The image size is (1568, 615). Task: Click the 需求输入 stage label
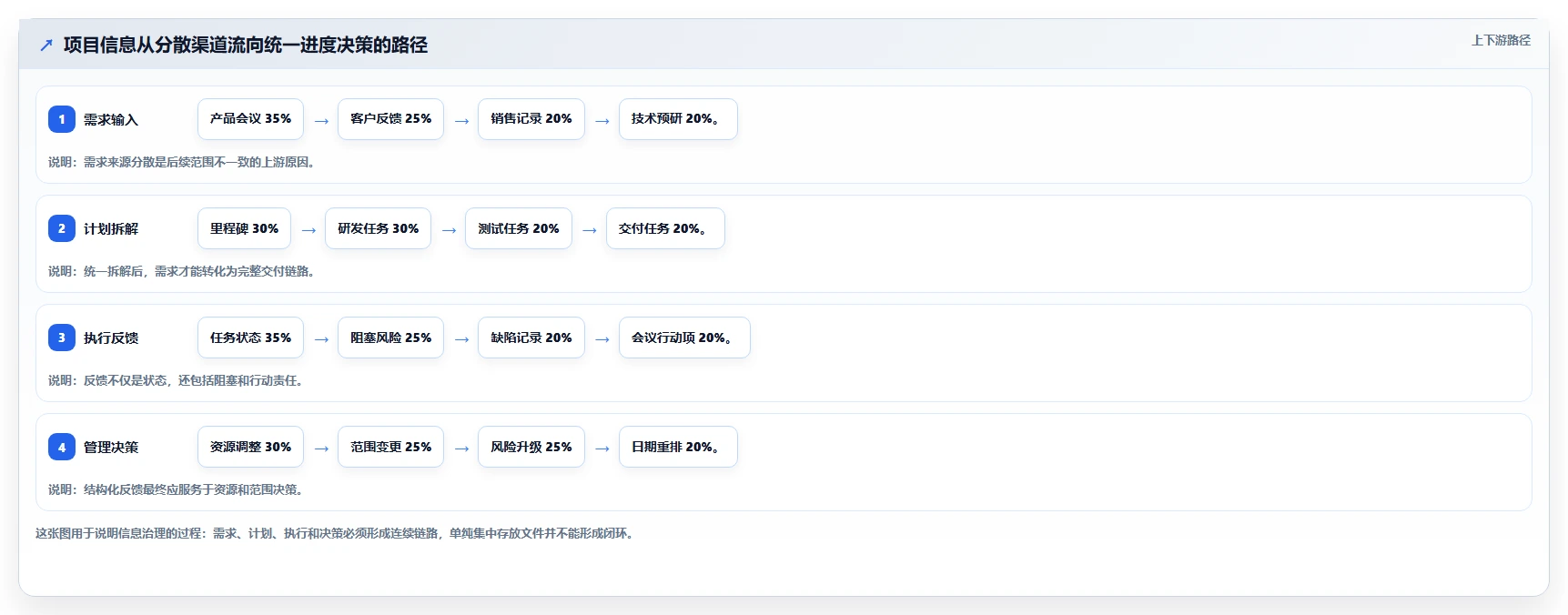(x=111, y=119)
